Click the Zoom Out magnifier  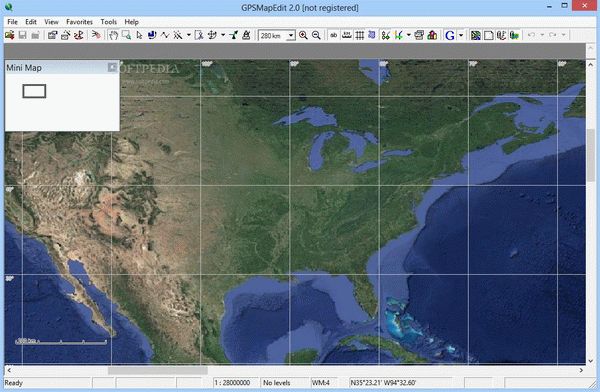point(316,36)
